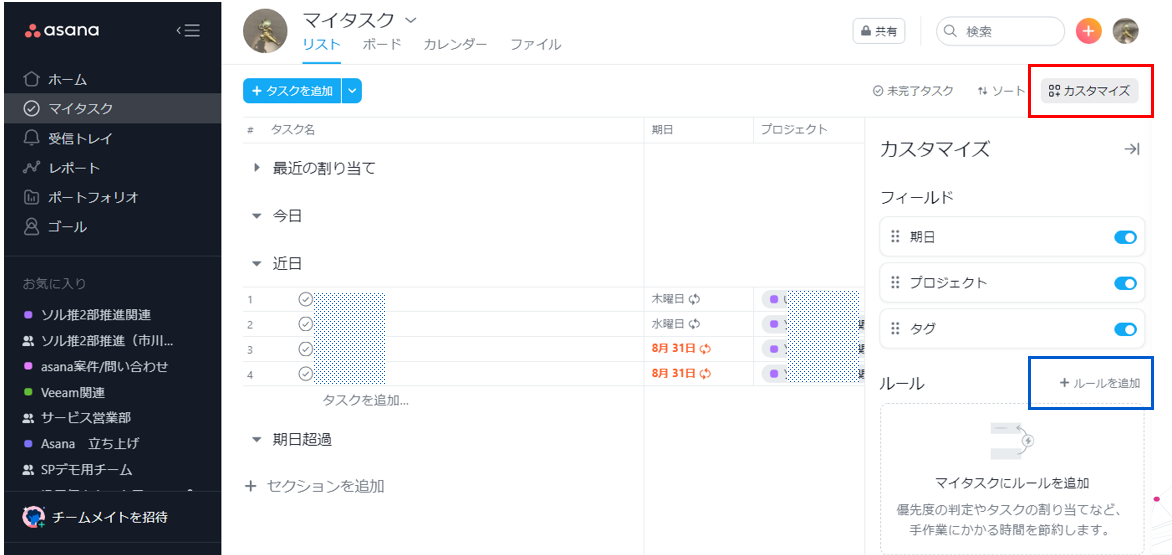The image size is (1172, 555).
Task: Switch to the カレンダー tab
Action: click(x=455, y=44)
